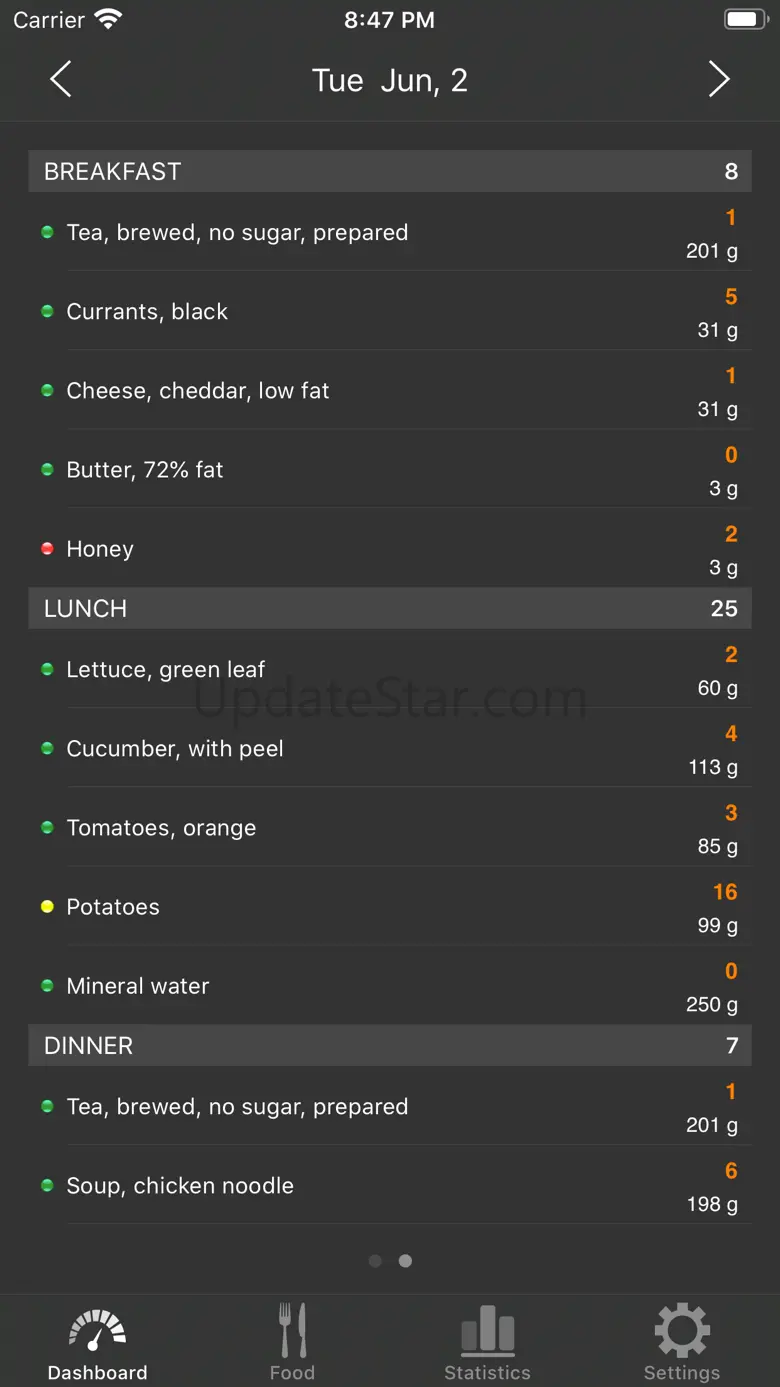Tap the Tue Jun, 2 date title
The image size is (780, 1387).
point(390,81)
